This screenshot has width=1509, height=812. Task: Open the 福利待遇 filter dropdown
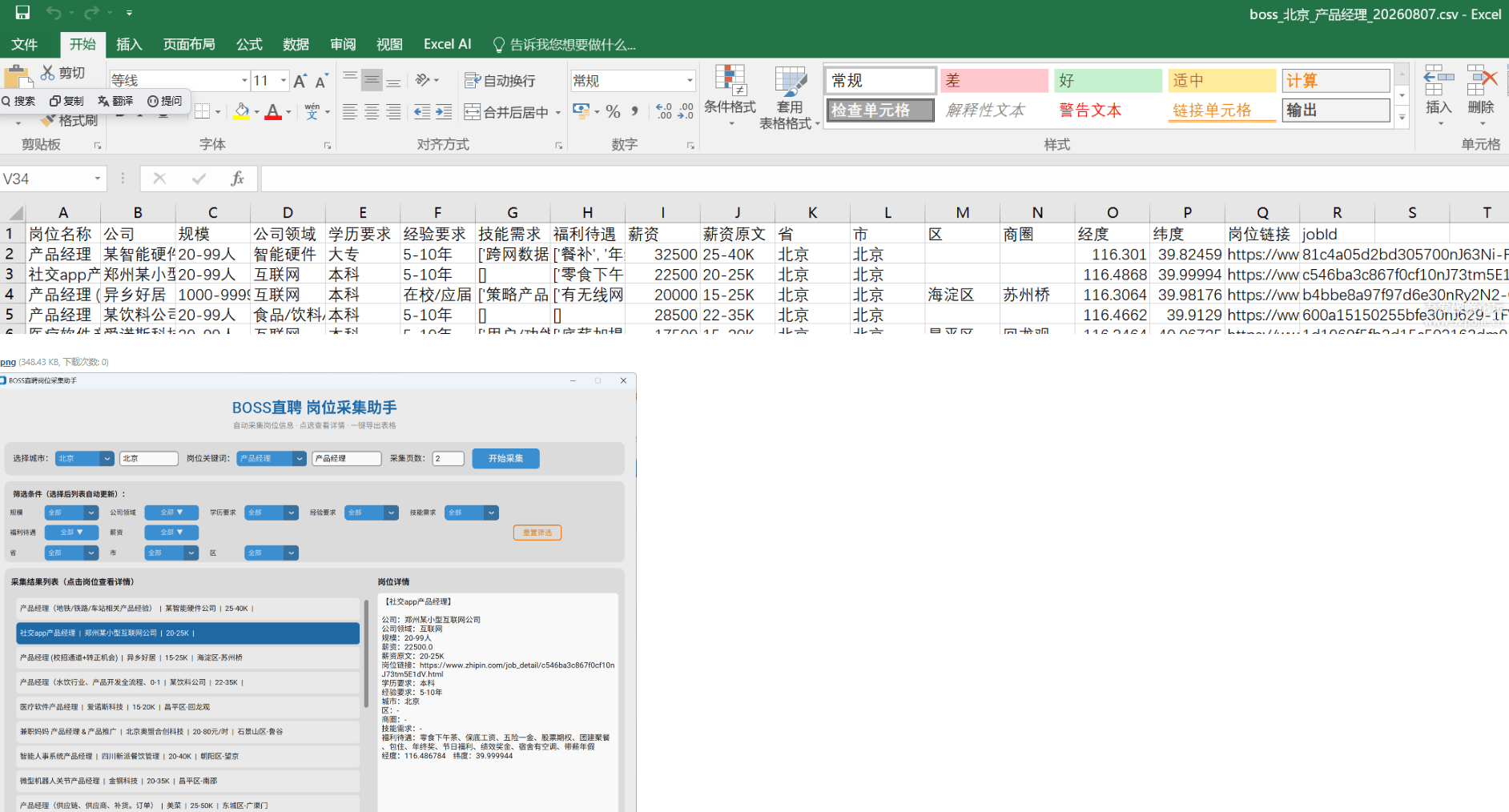point(71,532)
